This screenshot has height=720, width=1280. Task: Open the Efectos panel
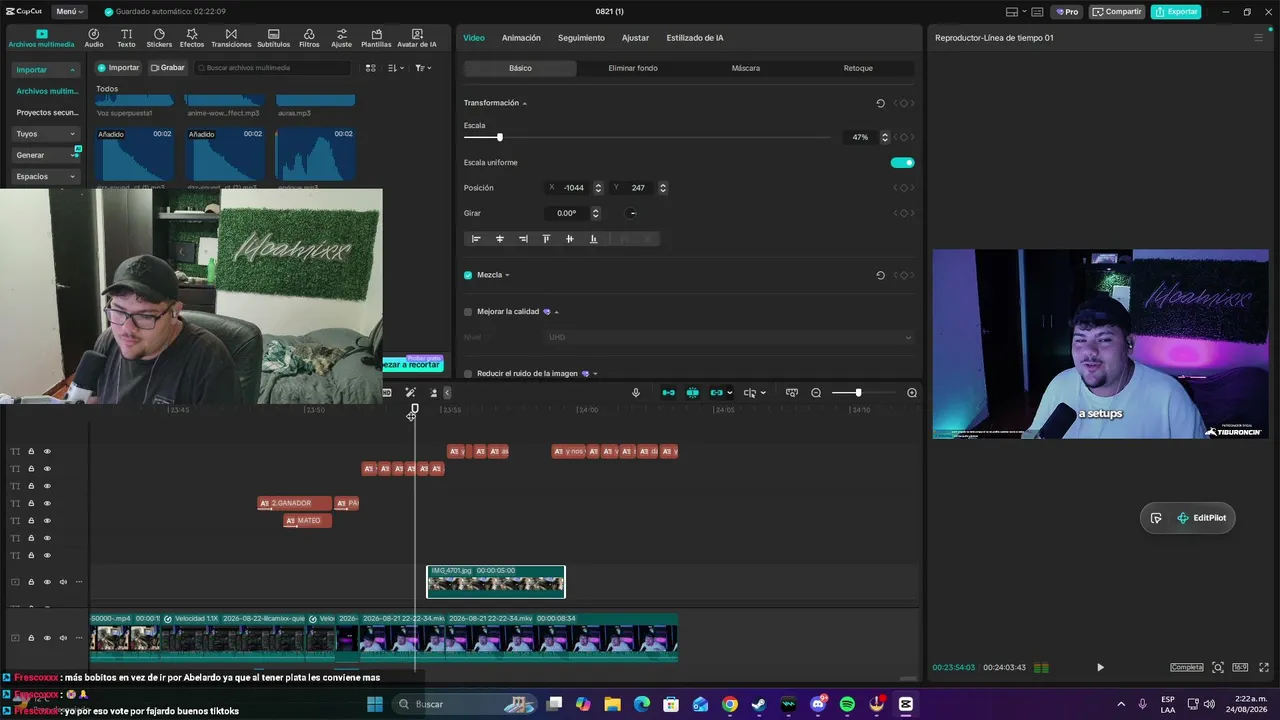click(x=192, y=38)
